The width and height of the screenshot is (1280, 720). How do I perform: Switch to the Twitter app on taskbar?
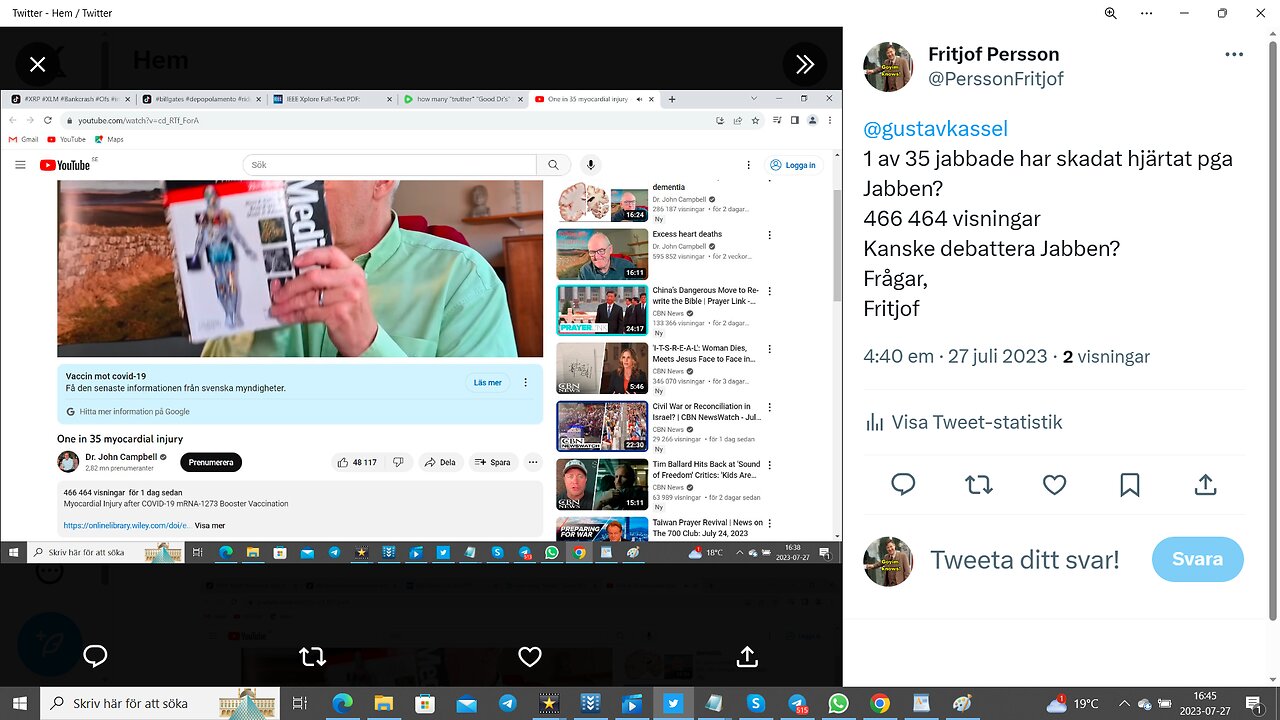pos(672,703)
